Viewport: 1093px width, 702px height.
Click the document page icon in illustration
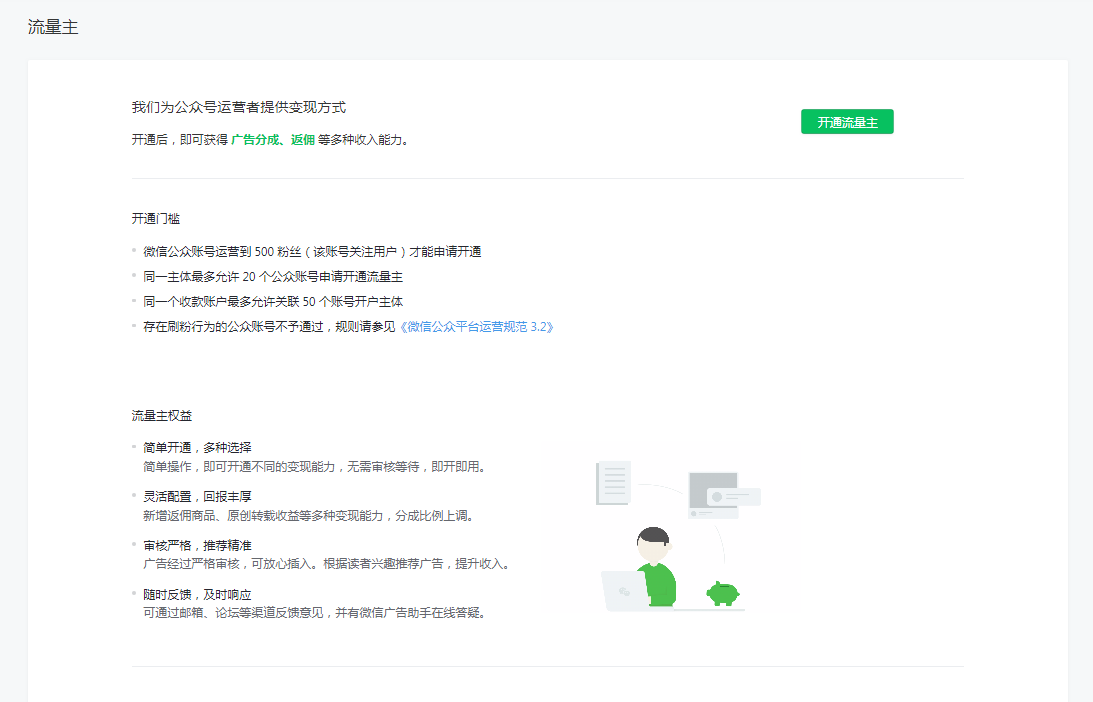[613, 483]
